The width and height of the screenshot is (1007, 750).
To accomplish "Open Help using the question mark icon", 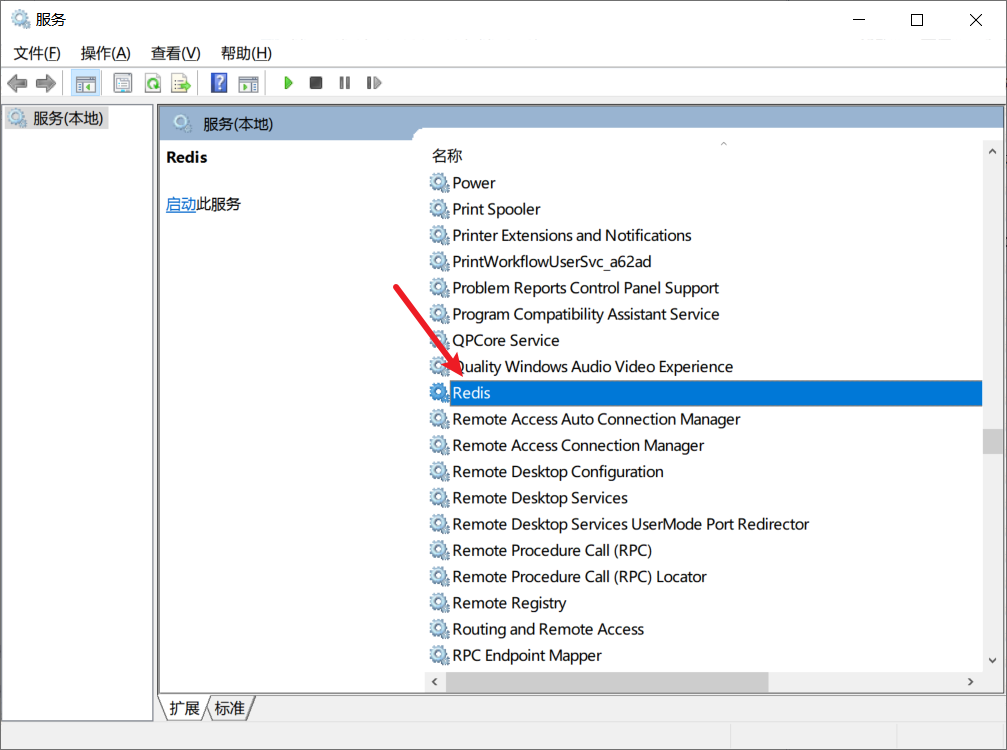I will tap(218, 82).
